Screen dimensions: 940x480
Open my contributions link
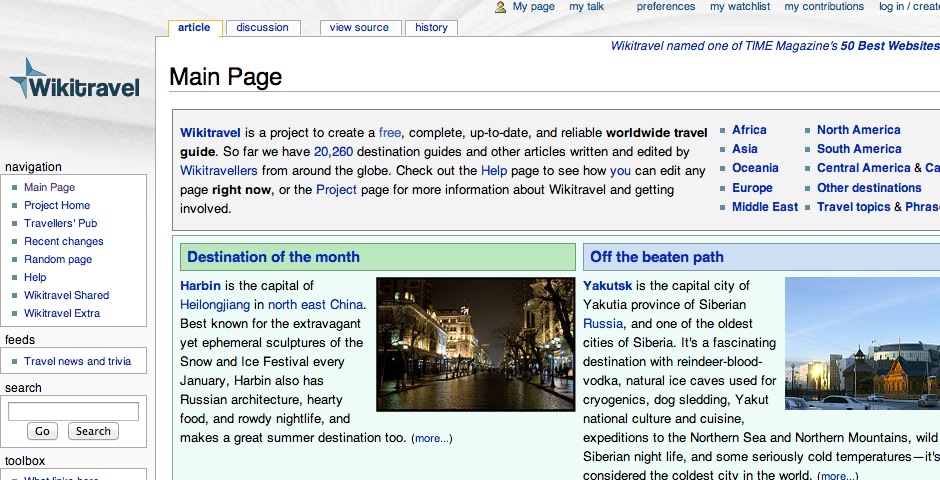(824, 7)
